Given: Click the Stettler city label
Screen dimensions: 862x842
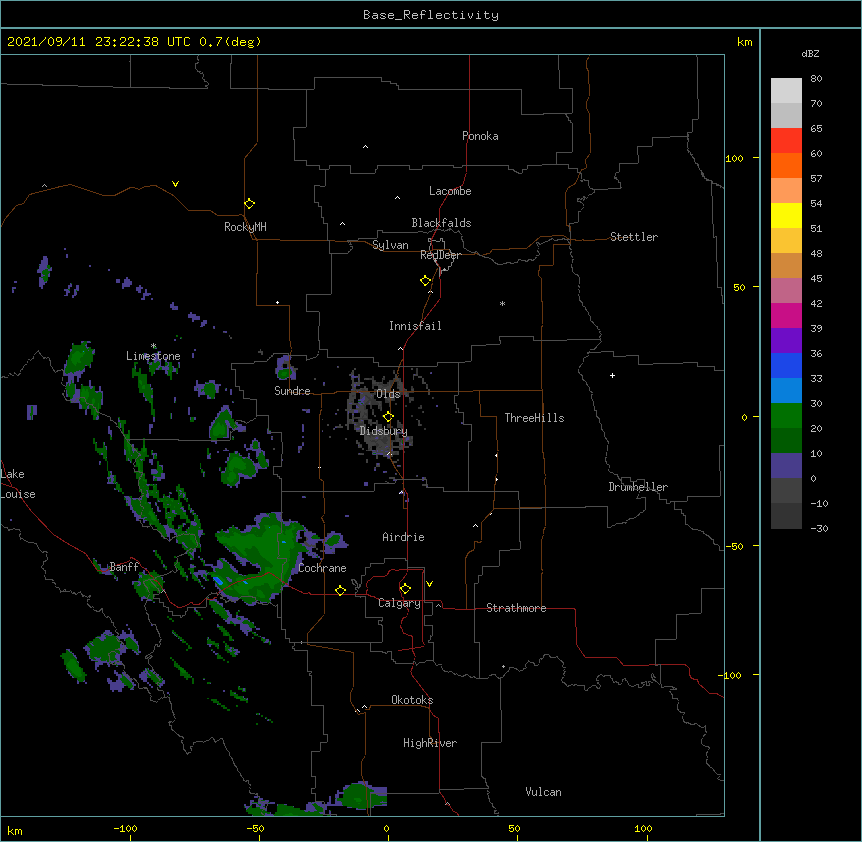Looking at the screenshot, I should (634, 237).
